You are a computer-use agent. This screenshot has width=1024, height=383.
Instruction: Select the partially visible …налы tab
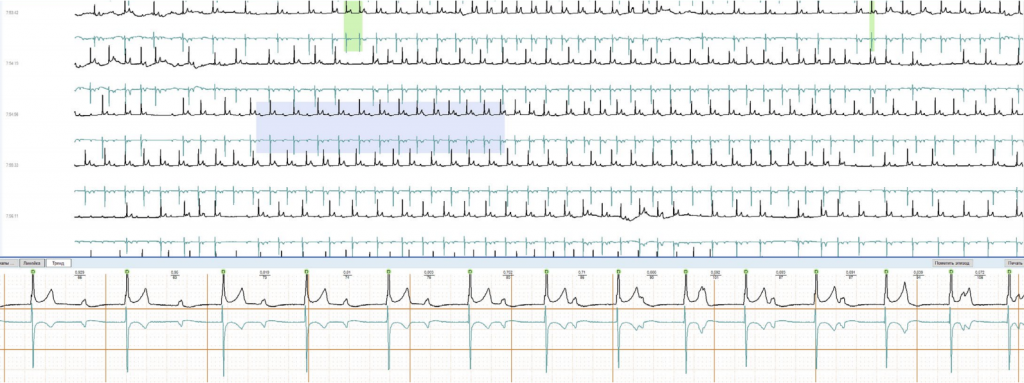pos(8,263)
